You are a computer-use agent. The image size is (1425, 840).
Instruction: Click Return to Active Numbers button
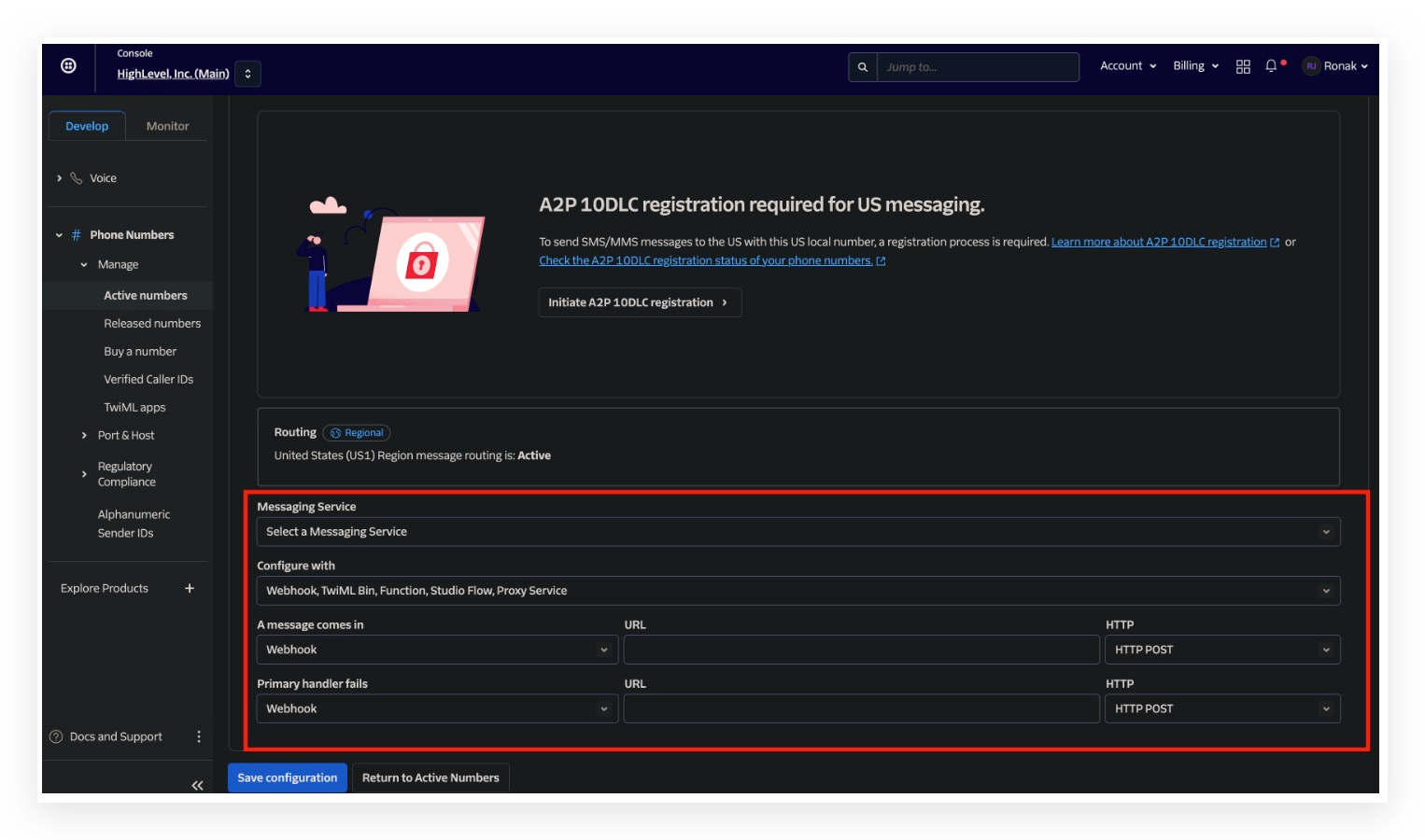tap(430, 777)
